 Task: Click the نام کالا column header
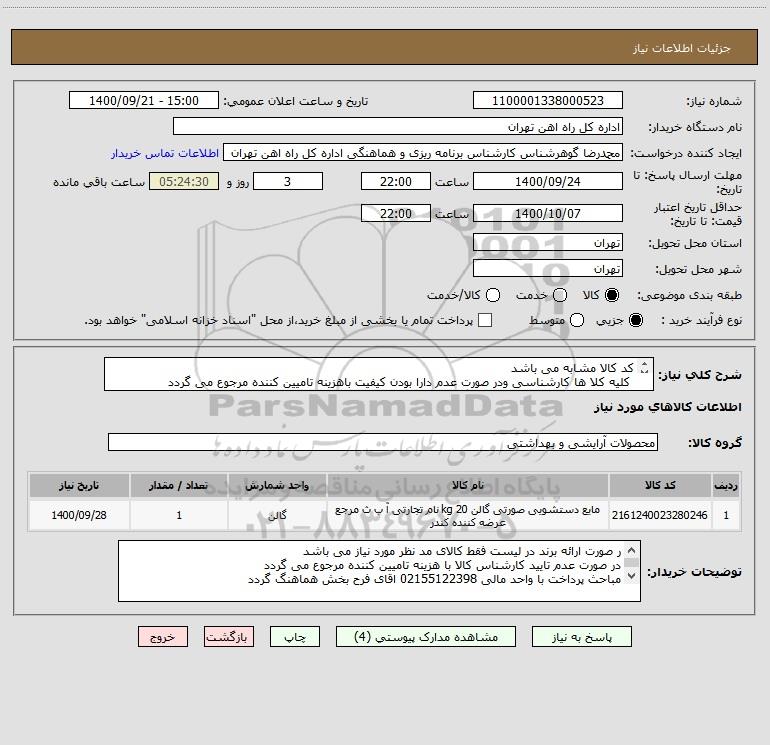pos(468,486)
